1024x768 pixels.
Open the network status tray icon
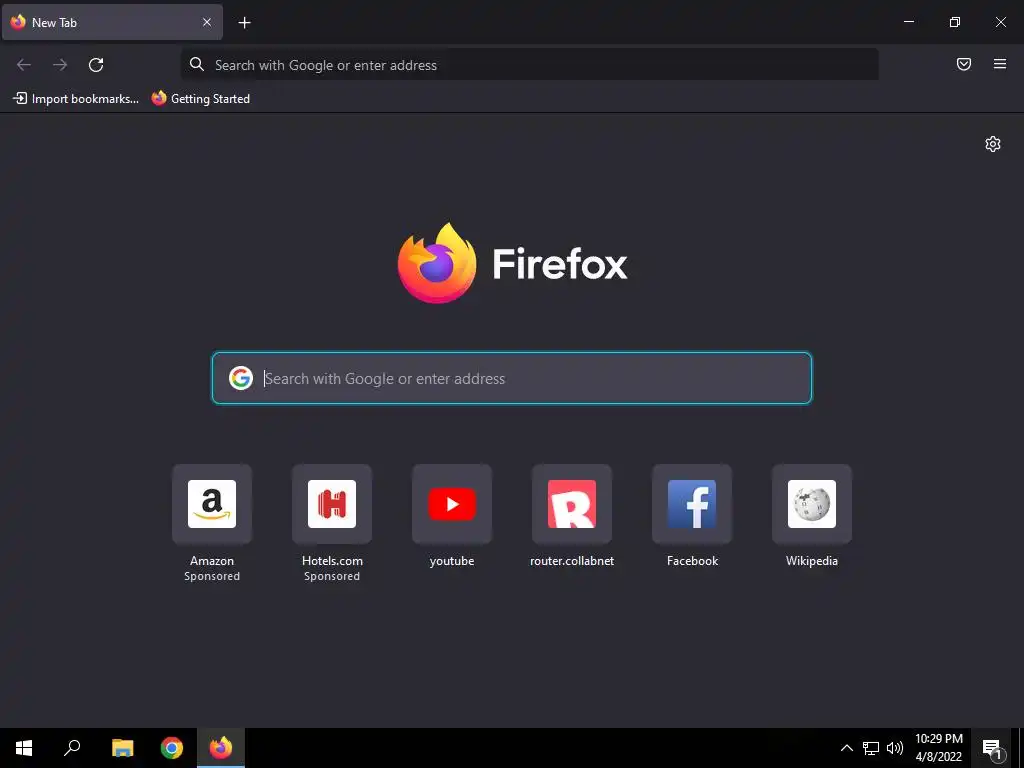871,748
